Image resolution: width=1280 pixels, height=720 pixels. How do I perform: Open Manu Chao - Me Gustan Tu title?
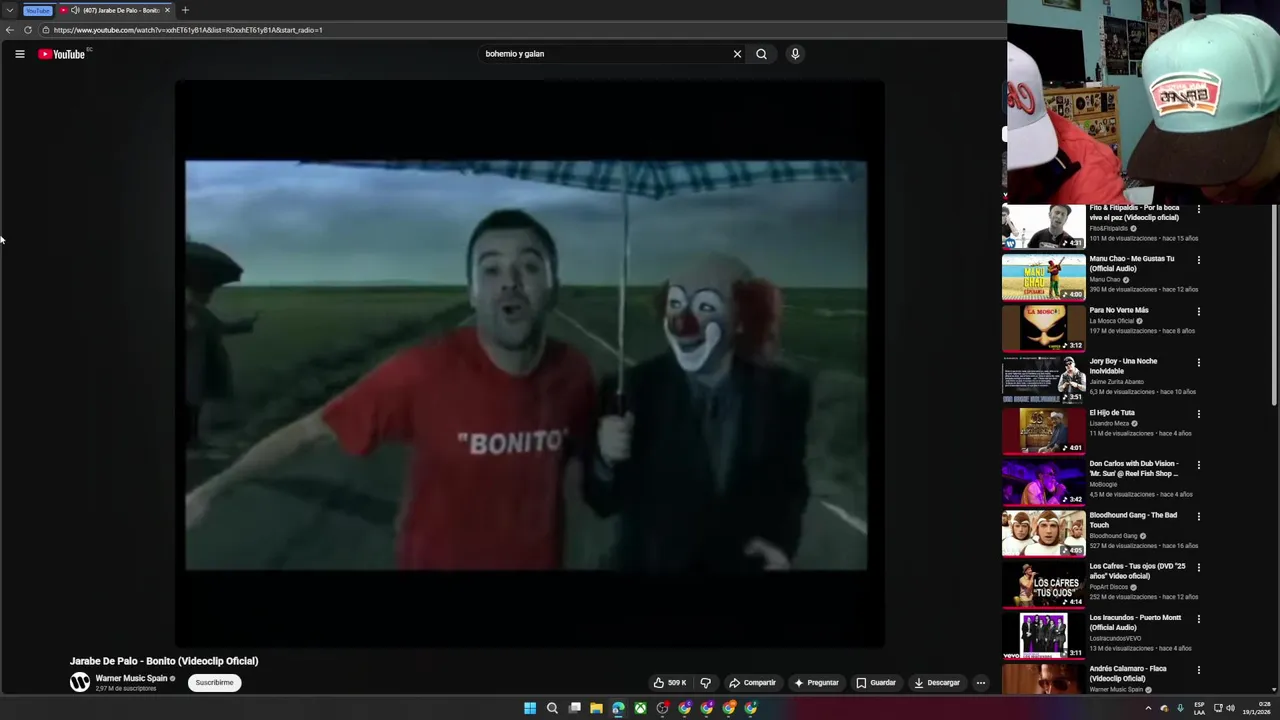1132,264
